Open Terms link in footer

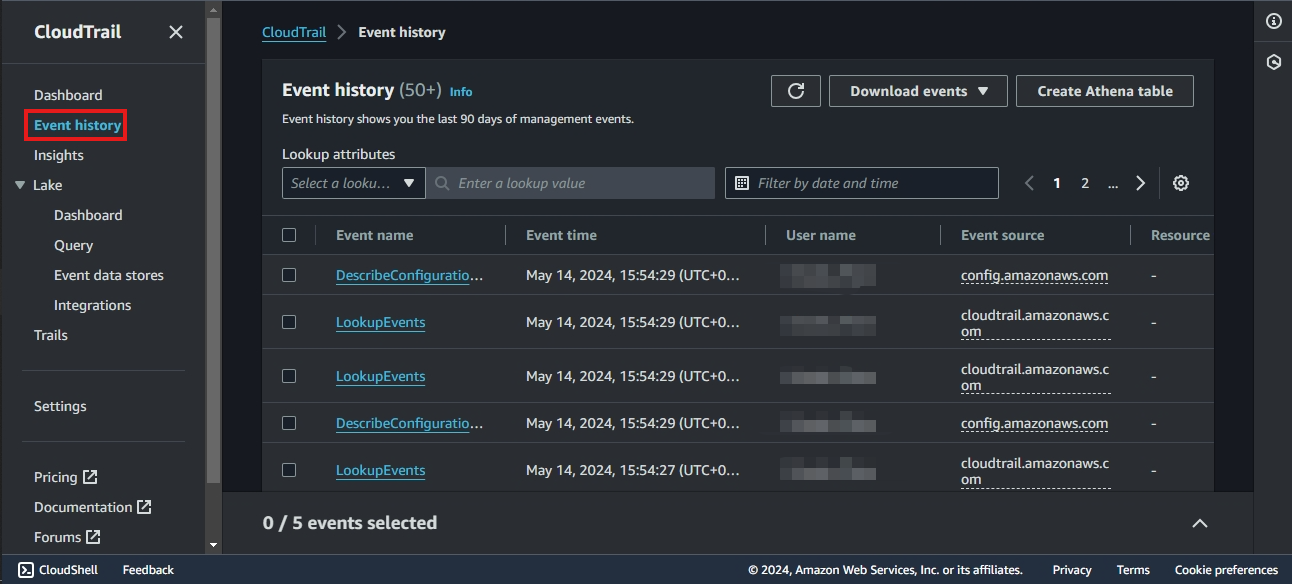click(1133, 570)
